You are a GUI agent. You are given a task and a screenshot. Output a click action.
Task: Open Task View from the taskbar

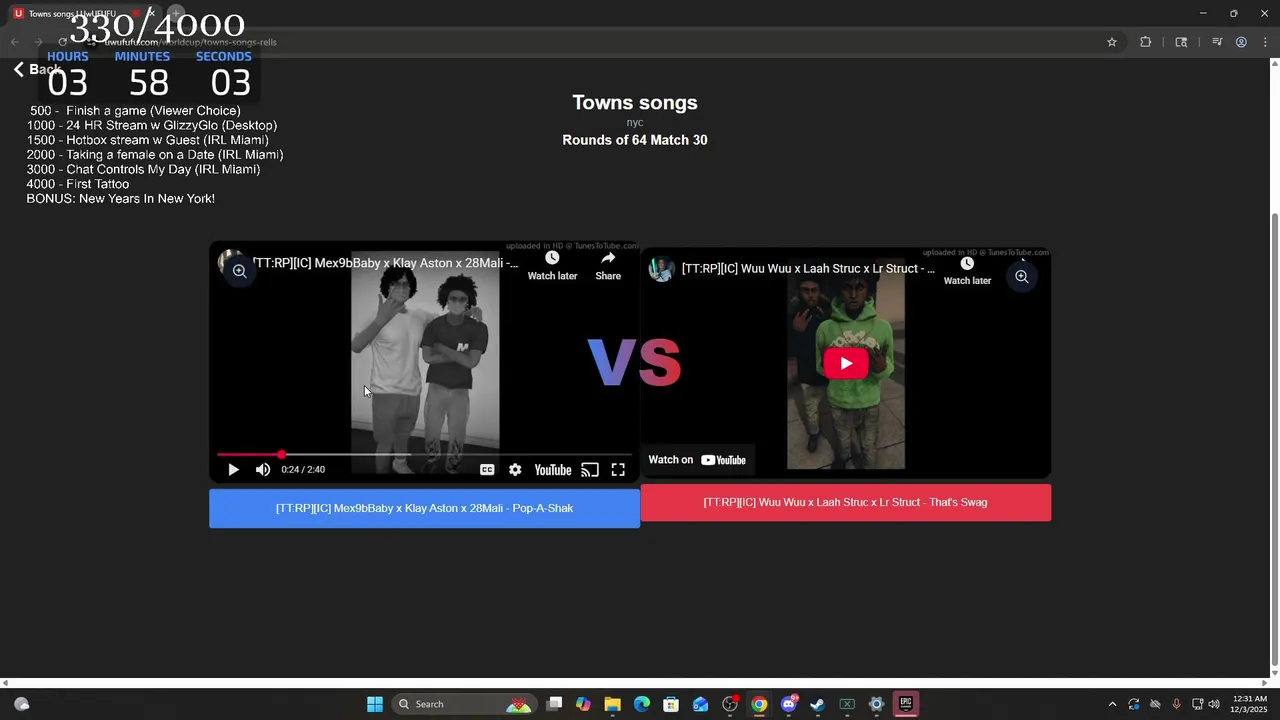pyautogui.click(x=555, y=704)
